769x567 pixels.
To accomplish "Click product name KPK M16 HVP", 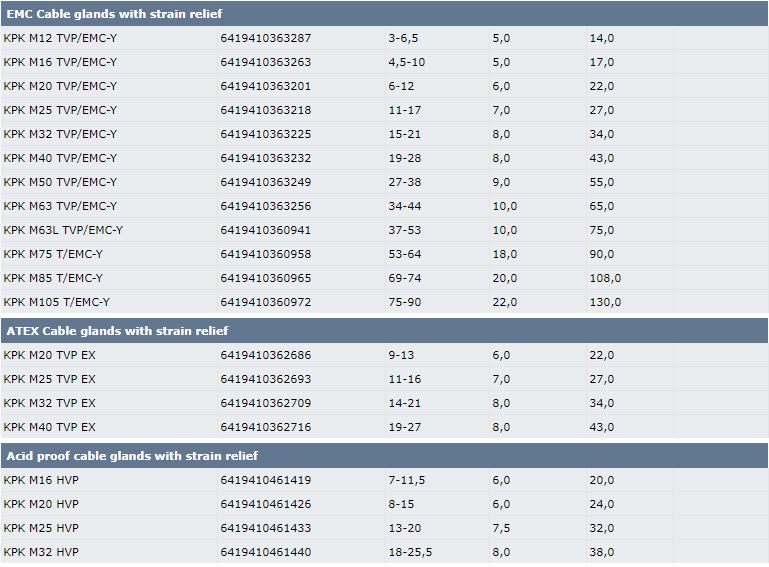I will tap(41, 481).
